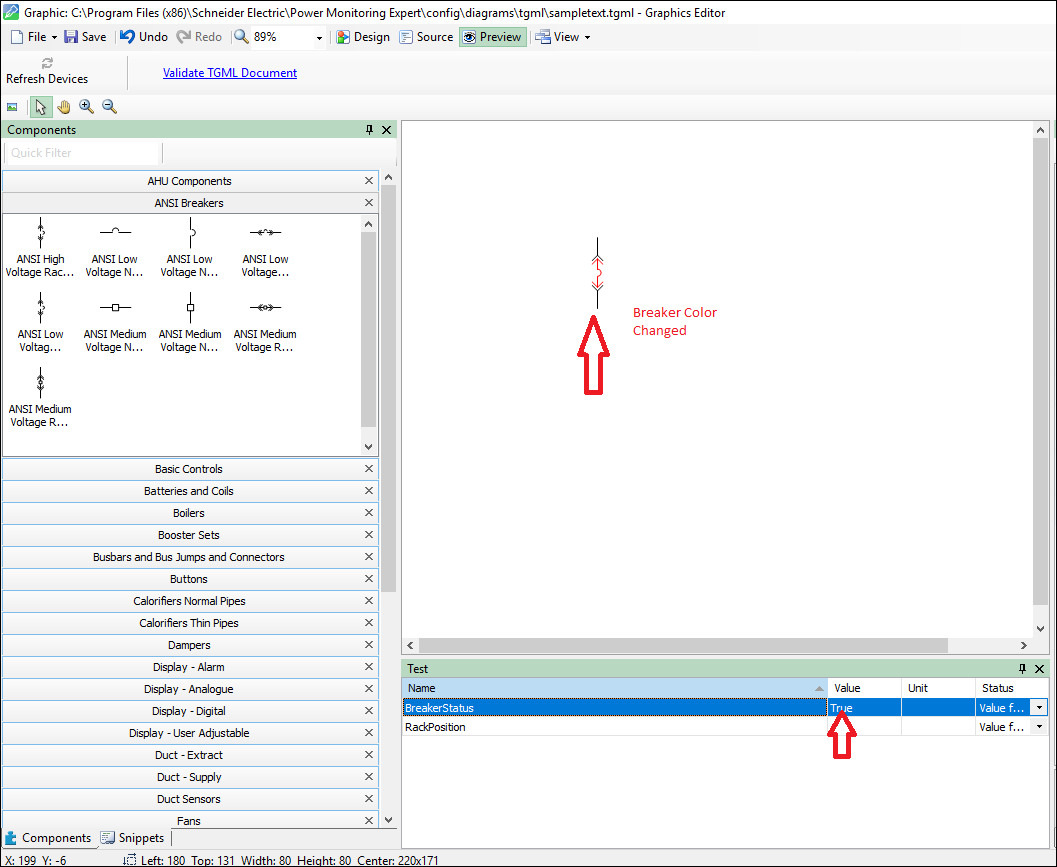
Task: Open the BreakerStatus status dropdown arrow
Action: (x=1040, y=708)
